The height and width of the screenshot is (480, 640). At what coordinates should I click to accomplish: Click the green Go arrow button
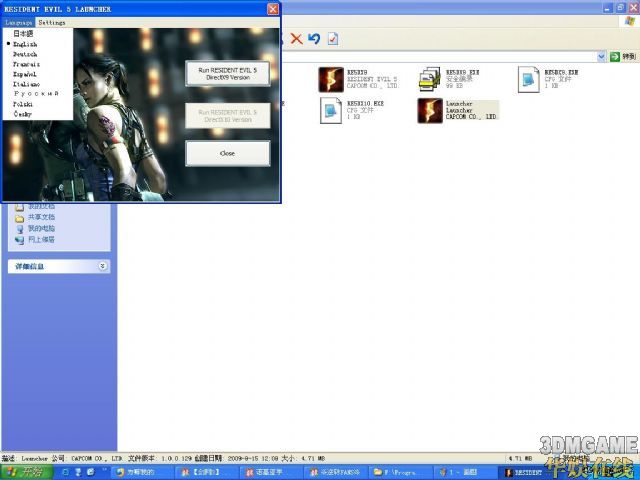[x=615, y=57]
